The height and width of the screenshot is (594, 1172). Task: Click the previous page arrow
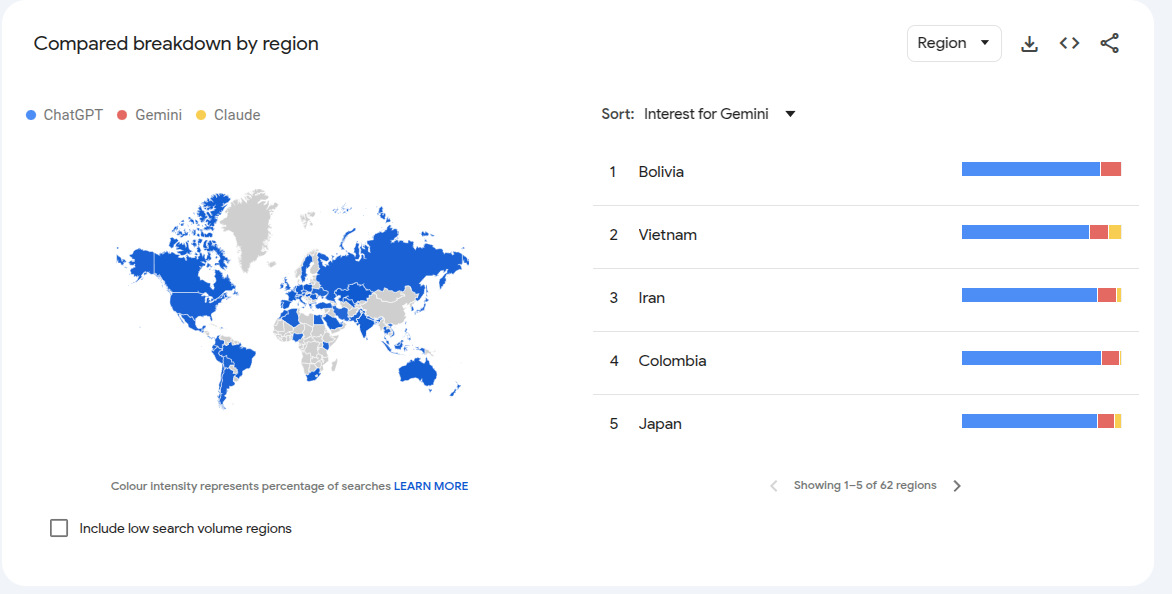(x=774, y=486)
